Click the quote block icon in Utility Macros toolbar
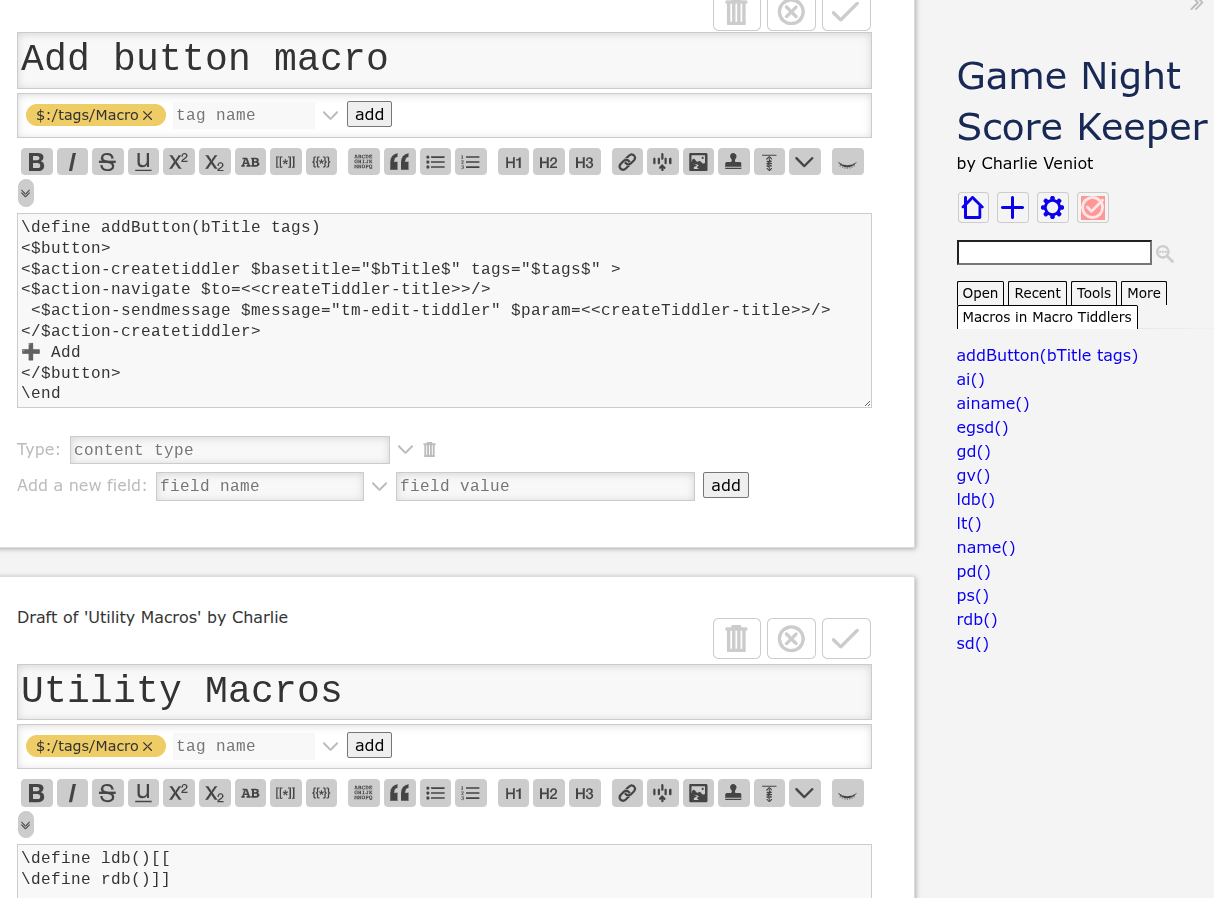Screen dimensions: 1214x898 [x=400, y=793]
